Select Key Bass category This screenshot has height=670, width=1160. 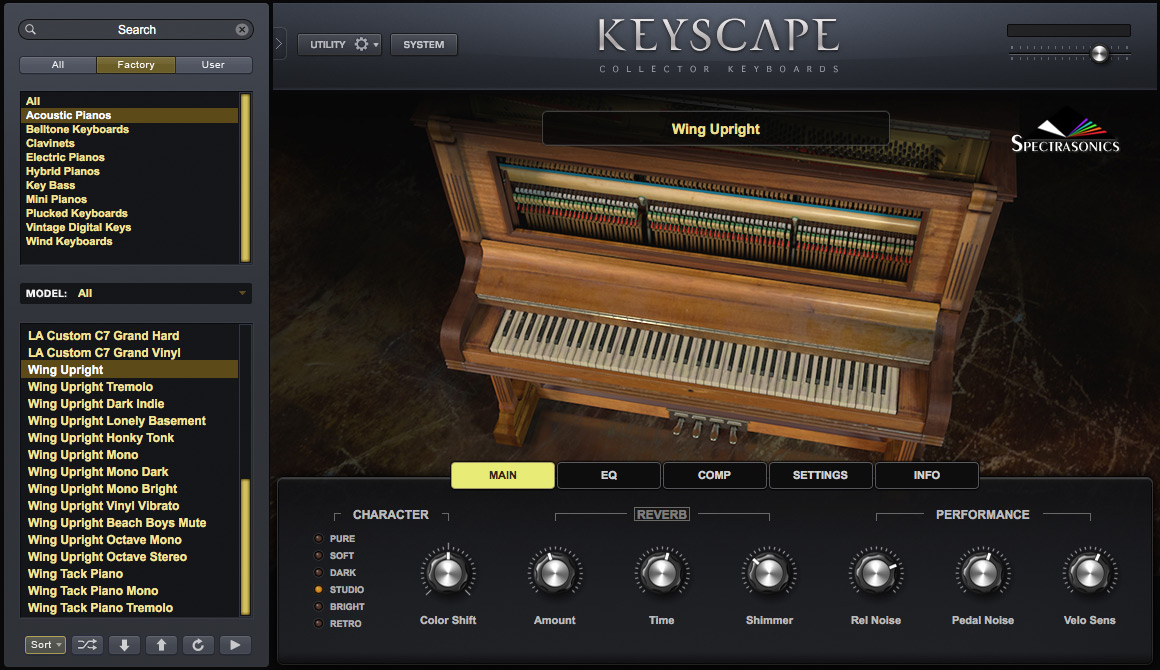[x=129, y=186]
